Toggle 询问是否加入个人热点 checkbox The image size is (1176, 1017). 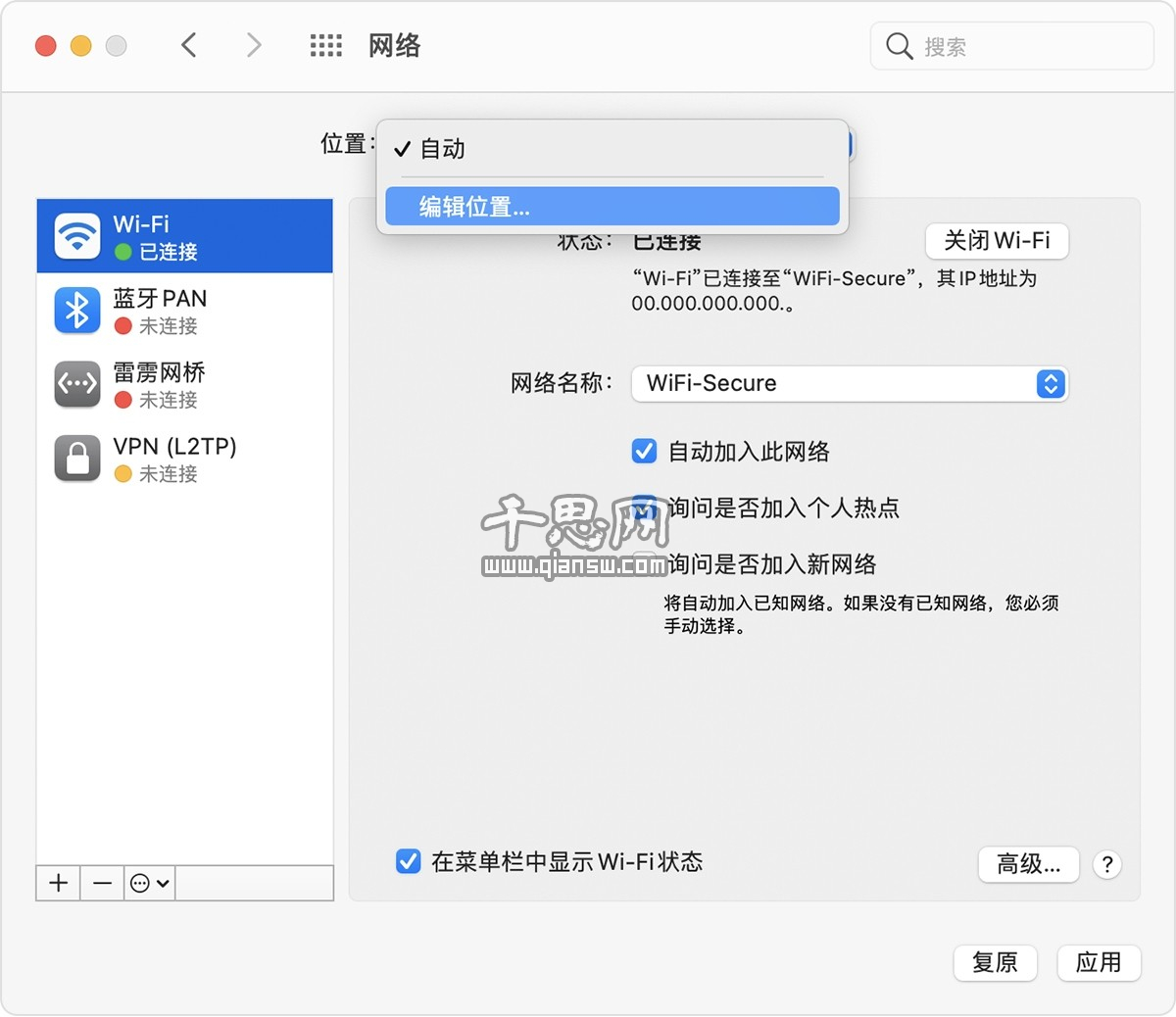coord(644,508)
